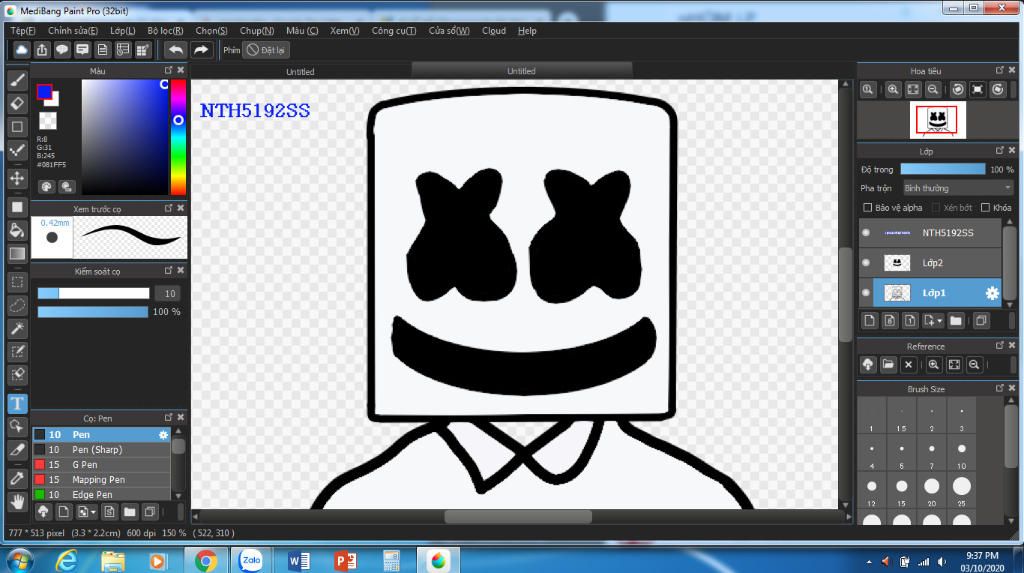Viewport: 1024px width, 573px height.
Task: Toggle visibility of NTH5192SS layer
Action: click(x=866, y=233)
